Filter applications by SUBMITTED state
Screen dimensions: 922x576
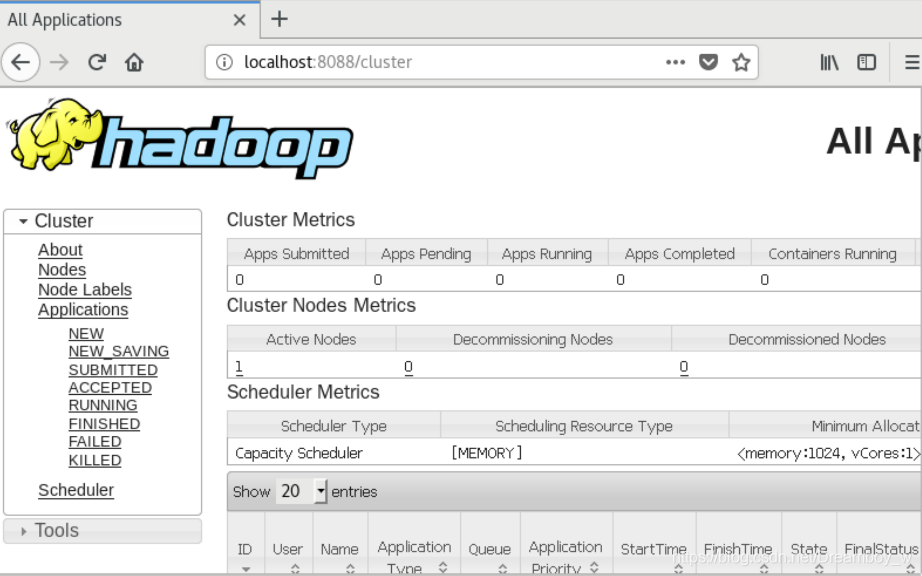pyautogui.click(x=113, y=370)
